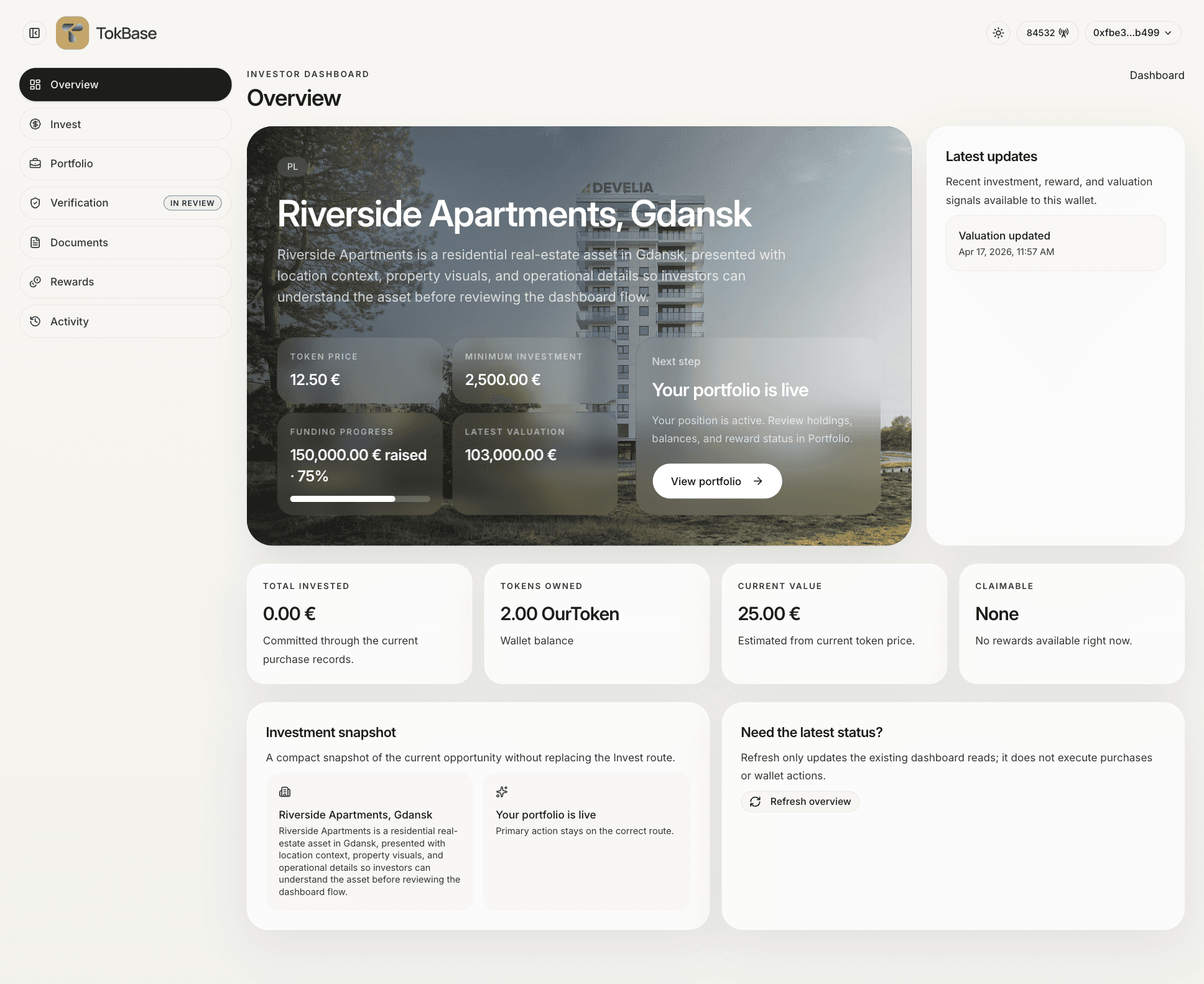
Task: Click the View portfolio button
Action: [717, 481]
